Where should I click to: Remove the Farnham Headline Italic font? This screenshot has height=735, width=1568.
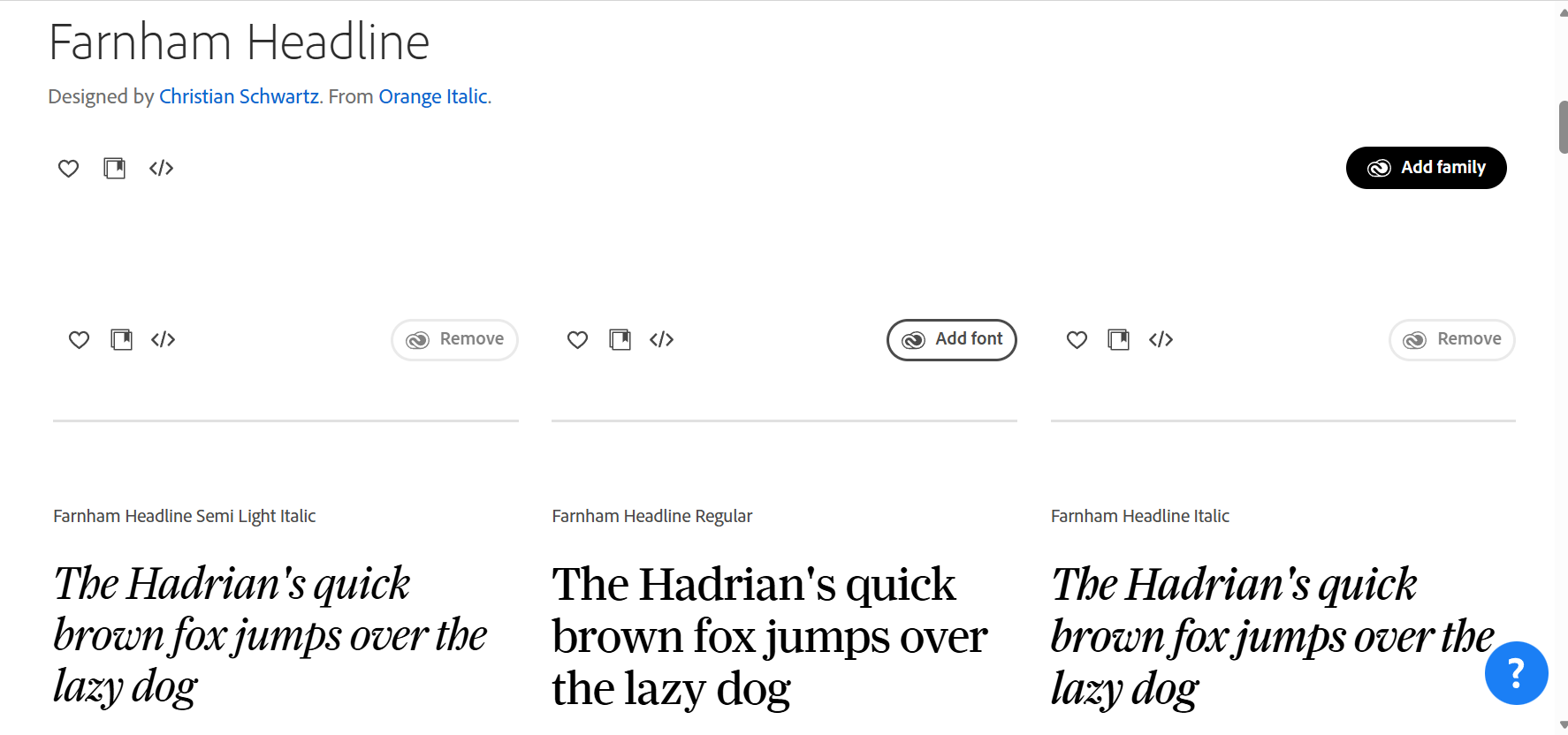pos(1451,339)
